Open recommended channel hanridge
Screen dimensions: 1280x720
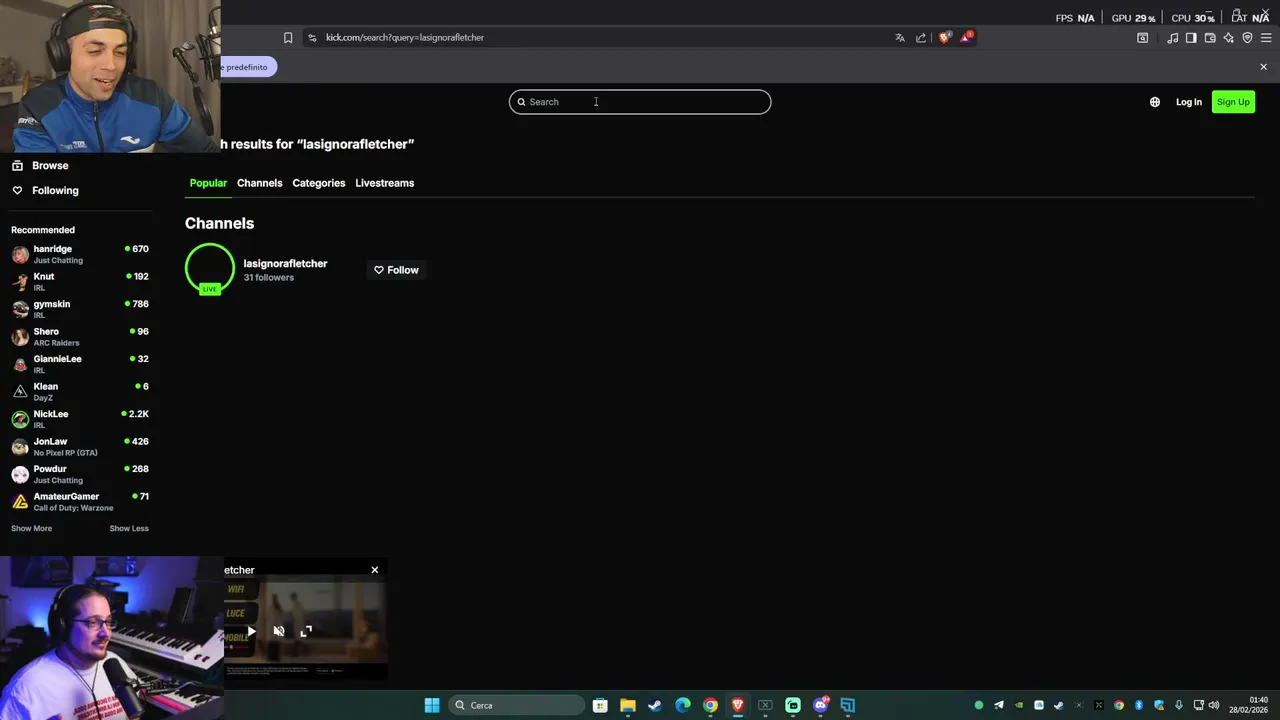[x=80, y=254]
